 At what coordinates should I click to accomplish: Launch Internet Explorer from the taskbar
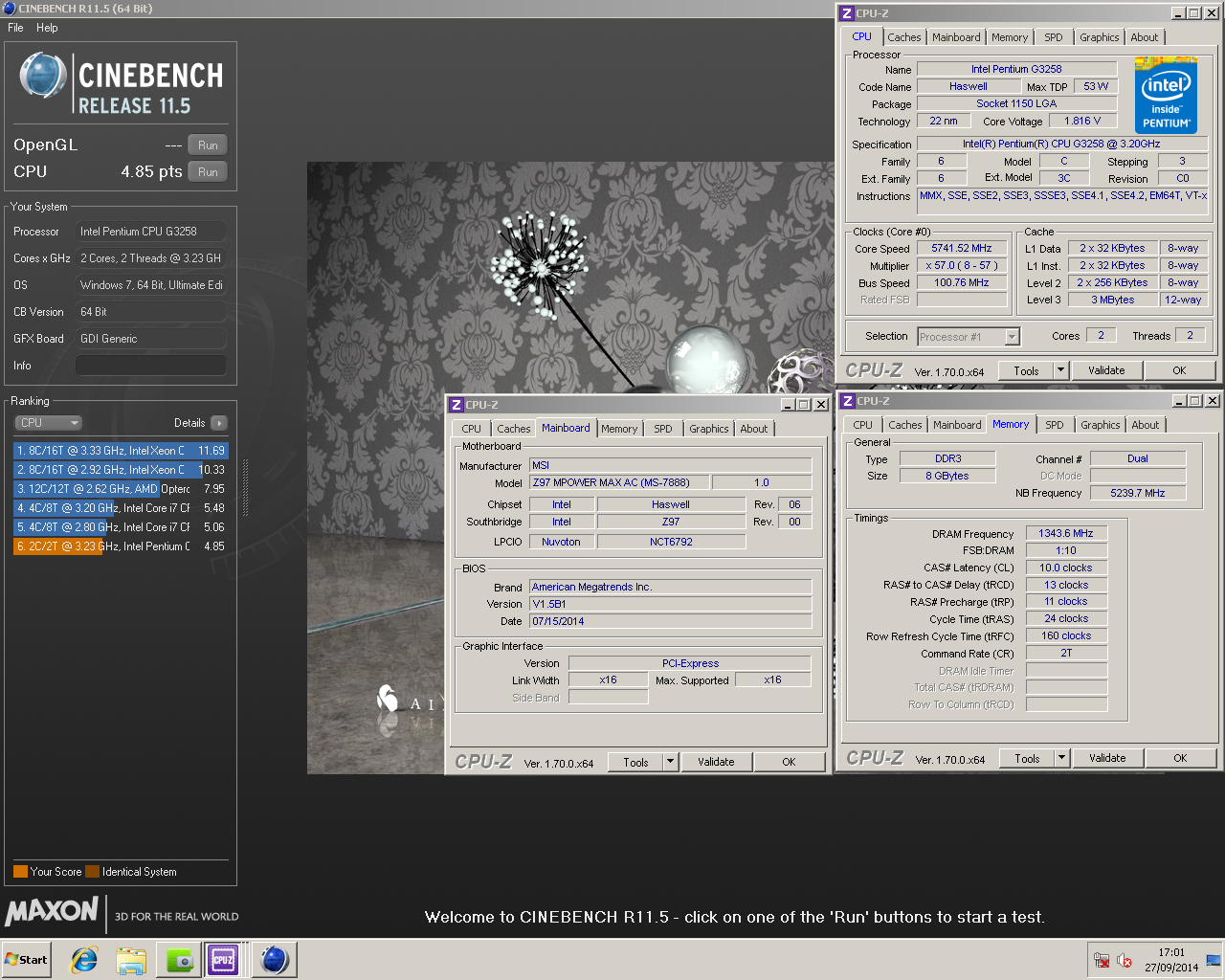[x=84, y=960]
